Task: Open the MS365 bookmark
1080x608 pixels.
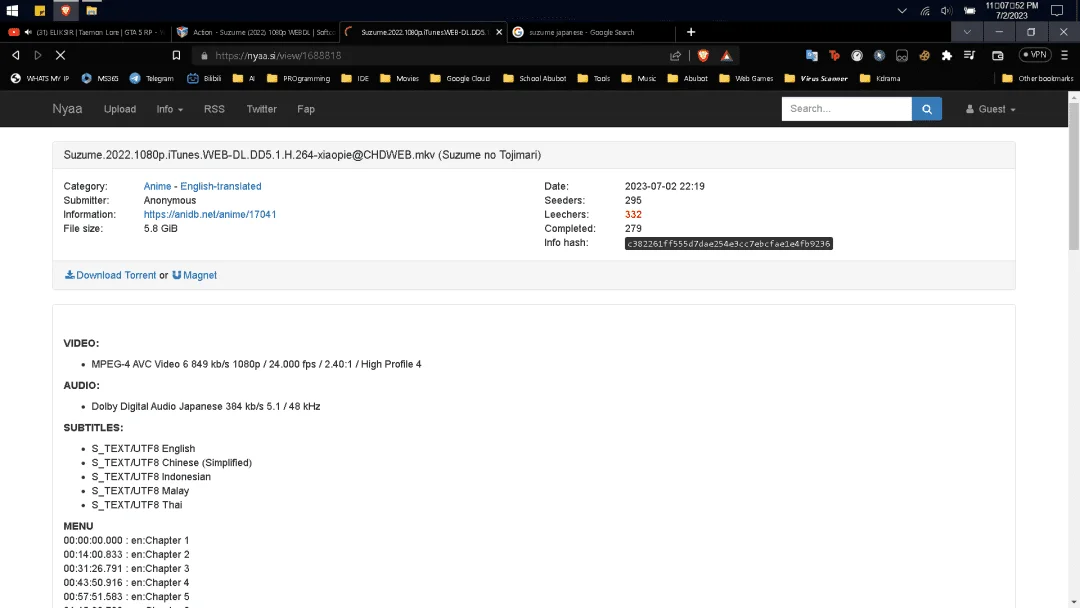Action: click(100, 78)
